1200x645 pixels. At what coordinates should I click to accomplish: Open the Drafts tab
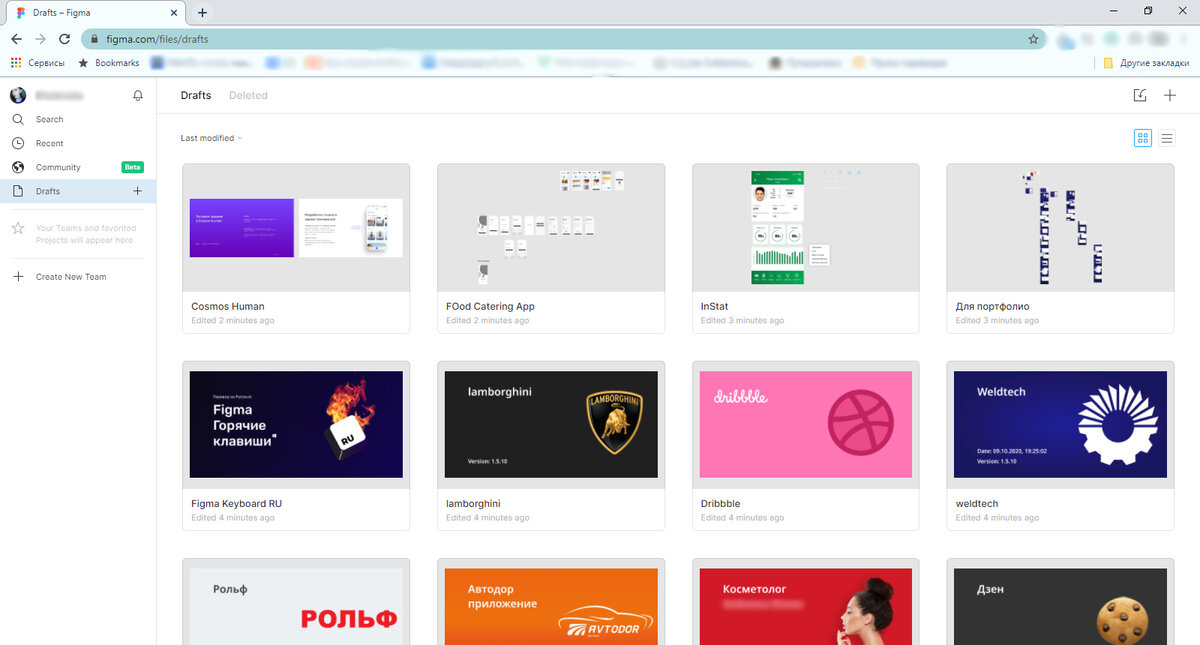tap(196, 96)
